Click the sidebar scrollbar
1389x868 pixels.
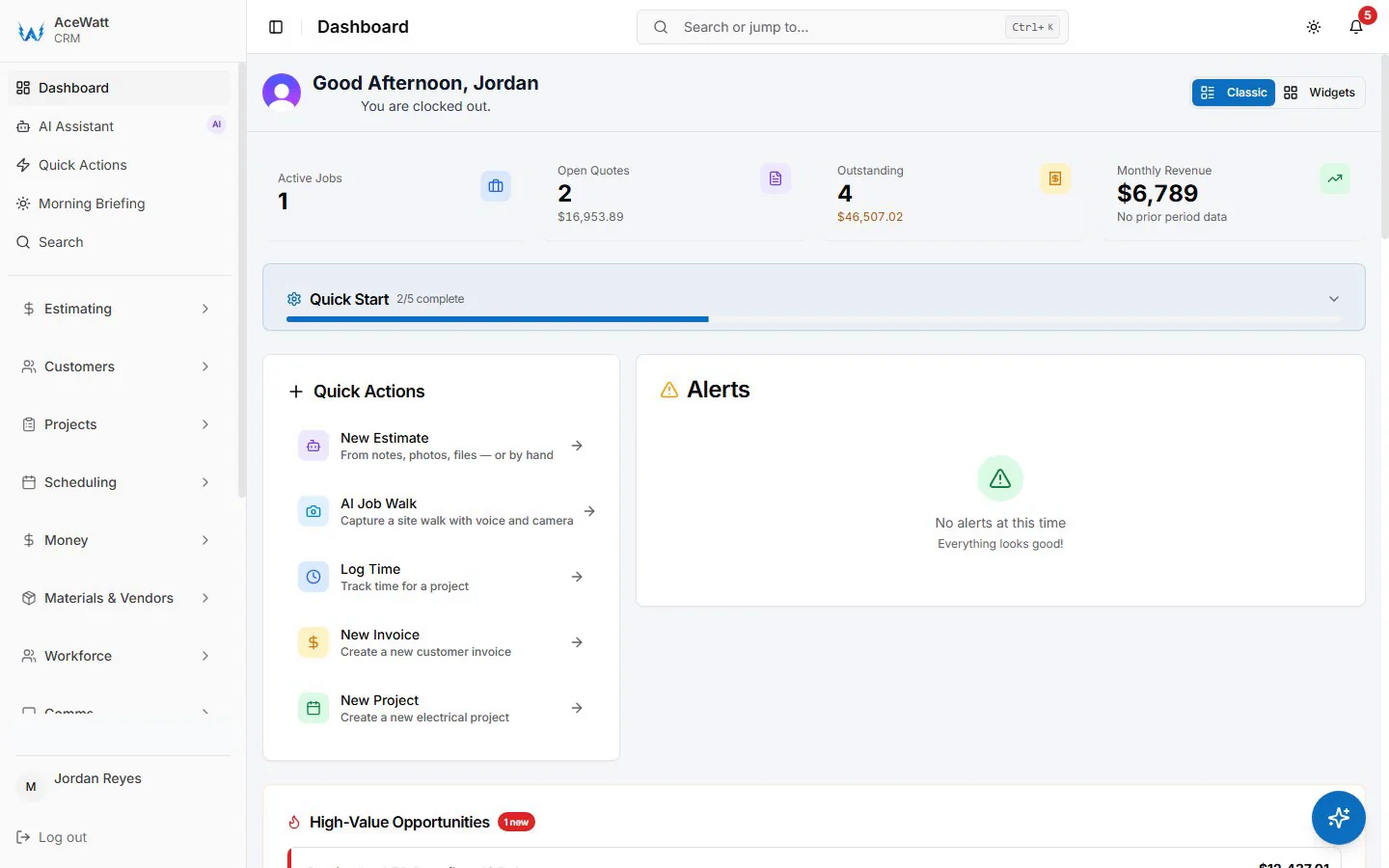241,280
